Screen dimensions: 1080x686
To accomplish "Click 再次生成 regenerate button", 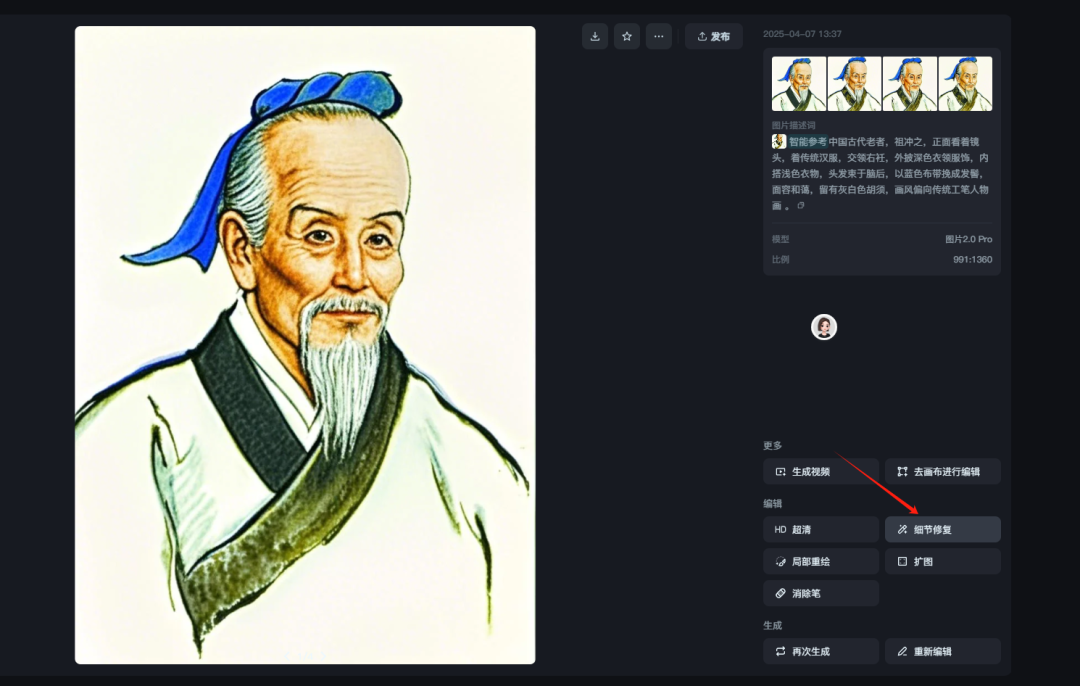I will coord(821,652).
